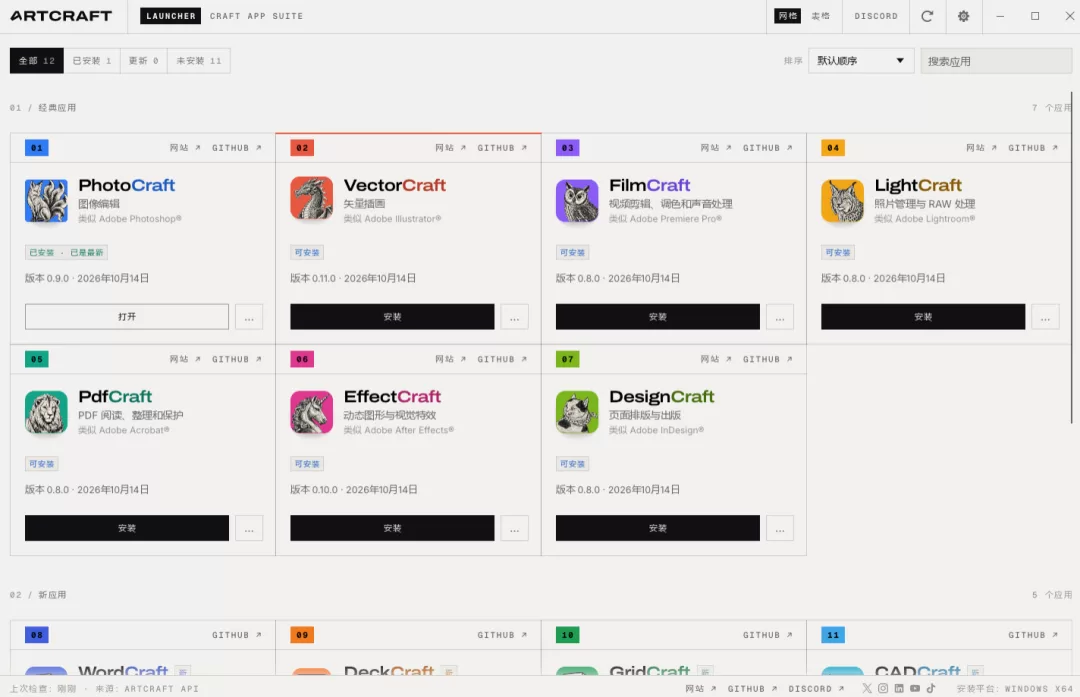This screenshot has height=697, width=1080.
Task: Open the Instagram icon in the footer
Action: click(883, 688)
